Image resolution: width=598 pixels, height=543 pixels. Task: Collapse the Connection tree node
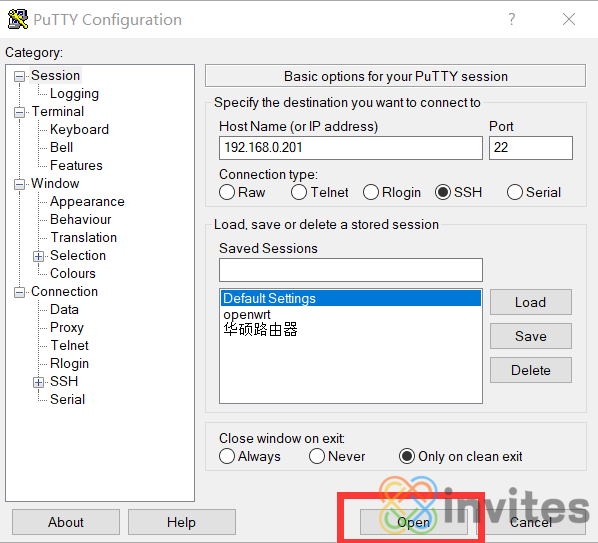pos(19,292)
